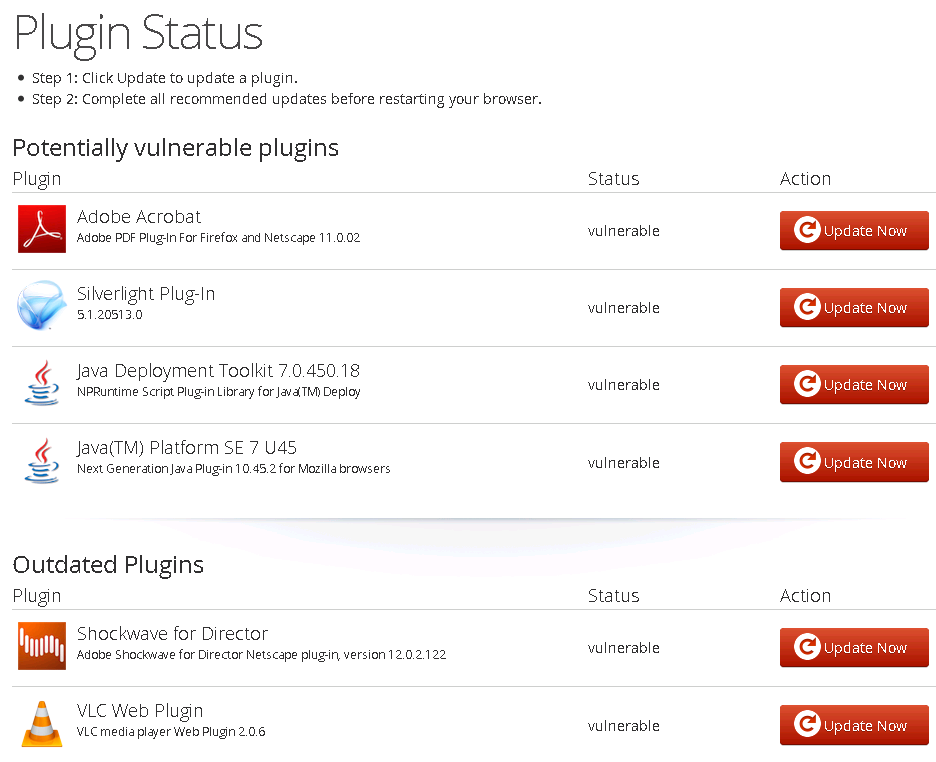
Task: Click the VLC Web Plugin title text
Action: pos(140,711)
